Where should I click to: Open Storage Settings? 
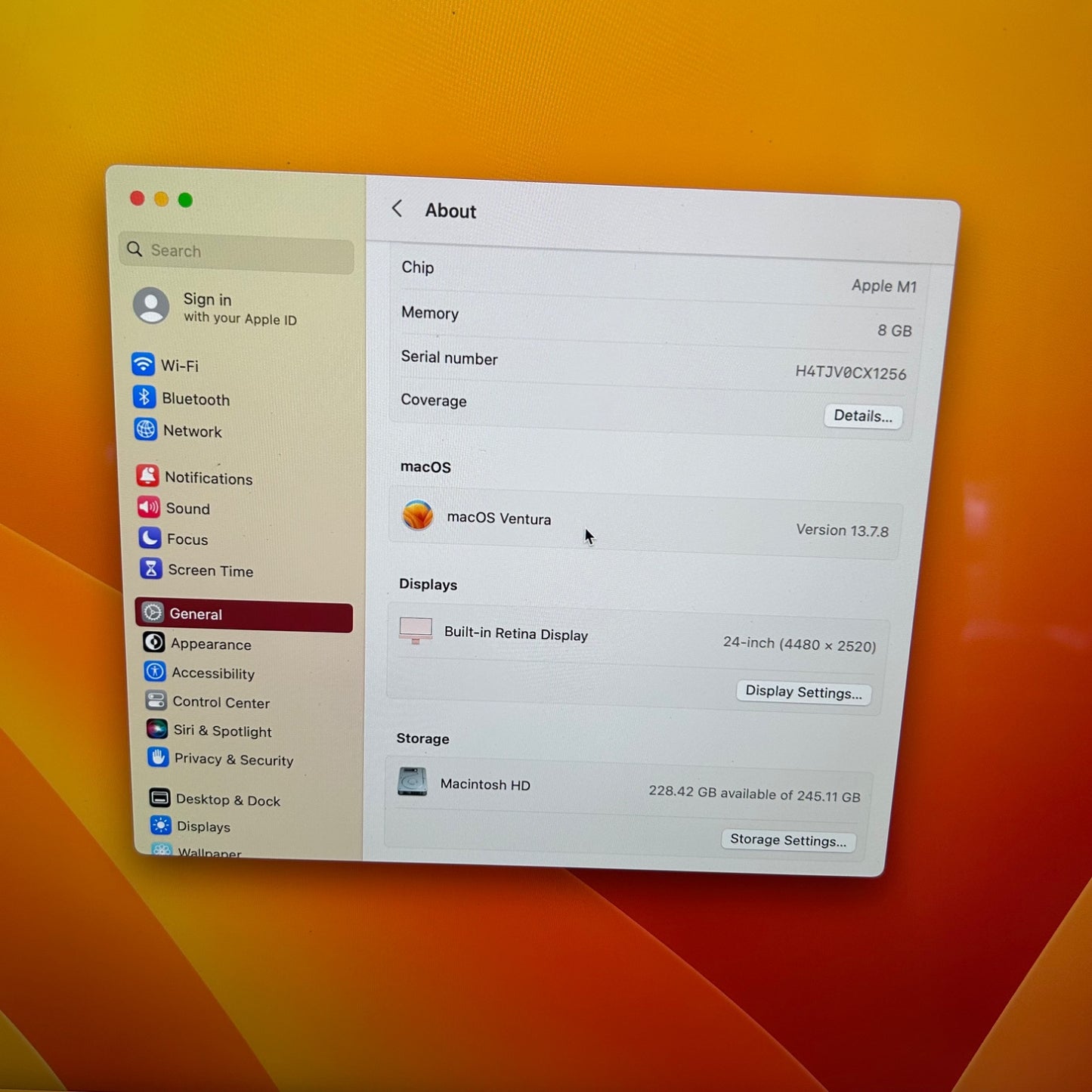(788, 840)
